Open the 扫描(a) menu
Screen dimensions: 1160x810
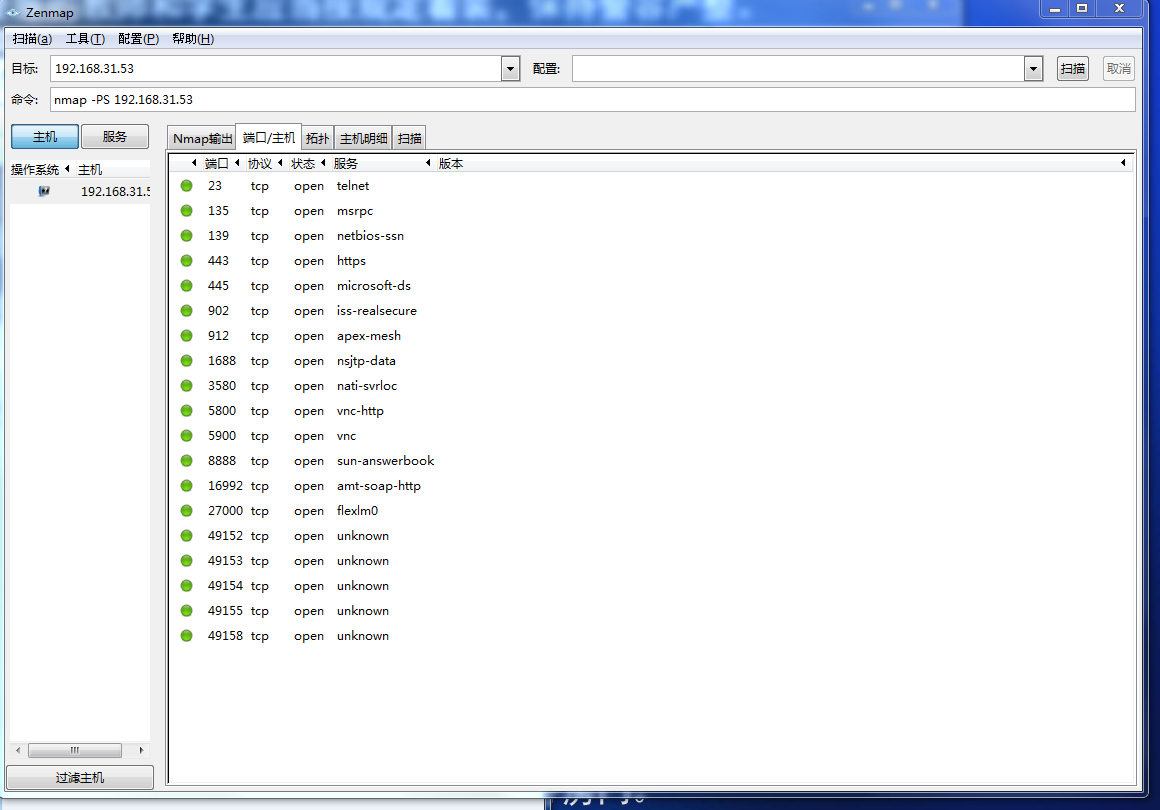click(33, 38)
